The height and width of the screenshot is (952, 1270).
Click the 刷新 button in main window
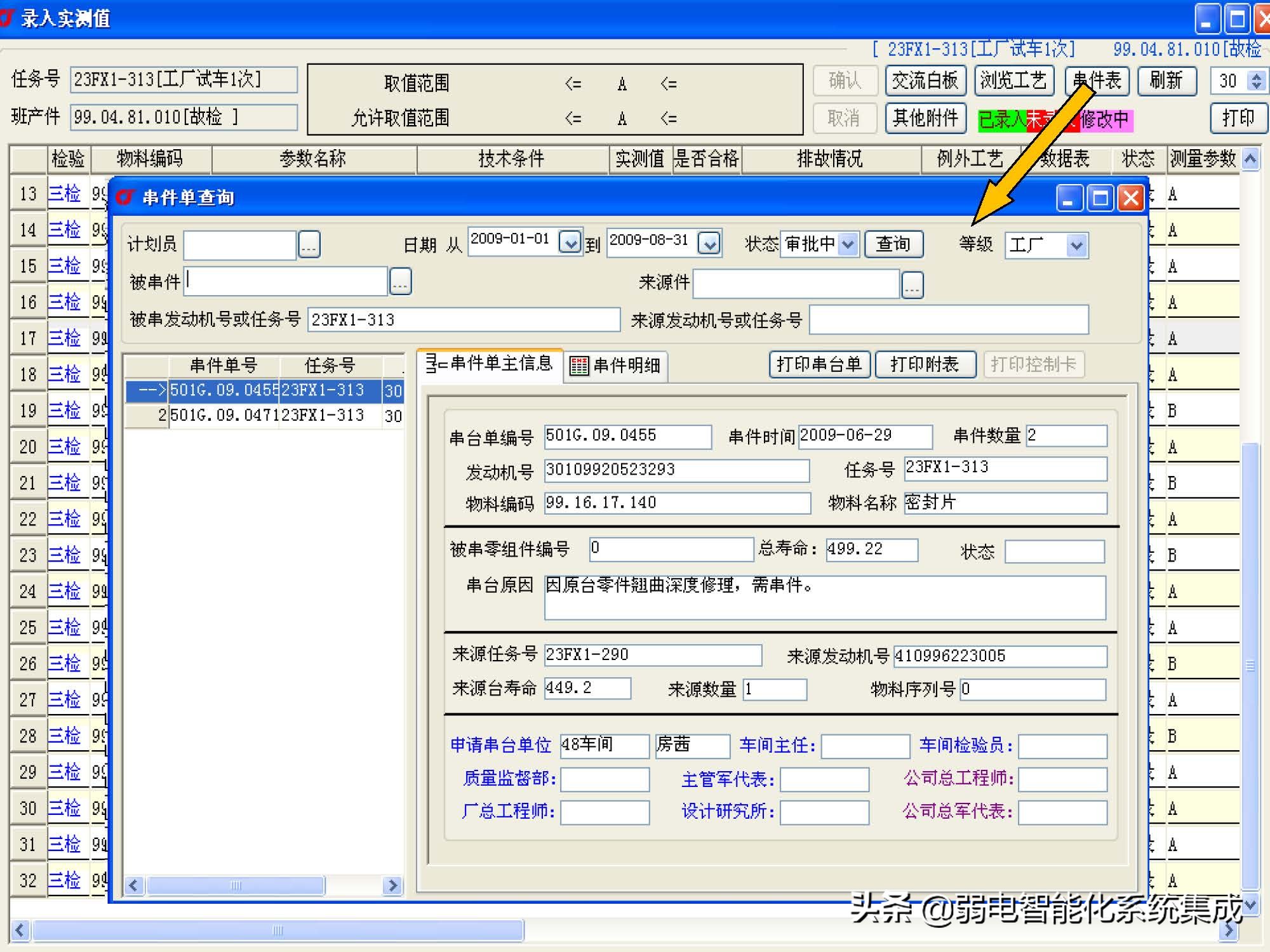coord(1166,81)
